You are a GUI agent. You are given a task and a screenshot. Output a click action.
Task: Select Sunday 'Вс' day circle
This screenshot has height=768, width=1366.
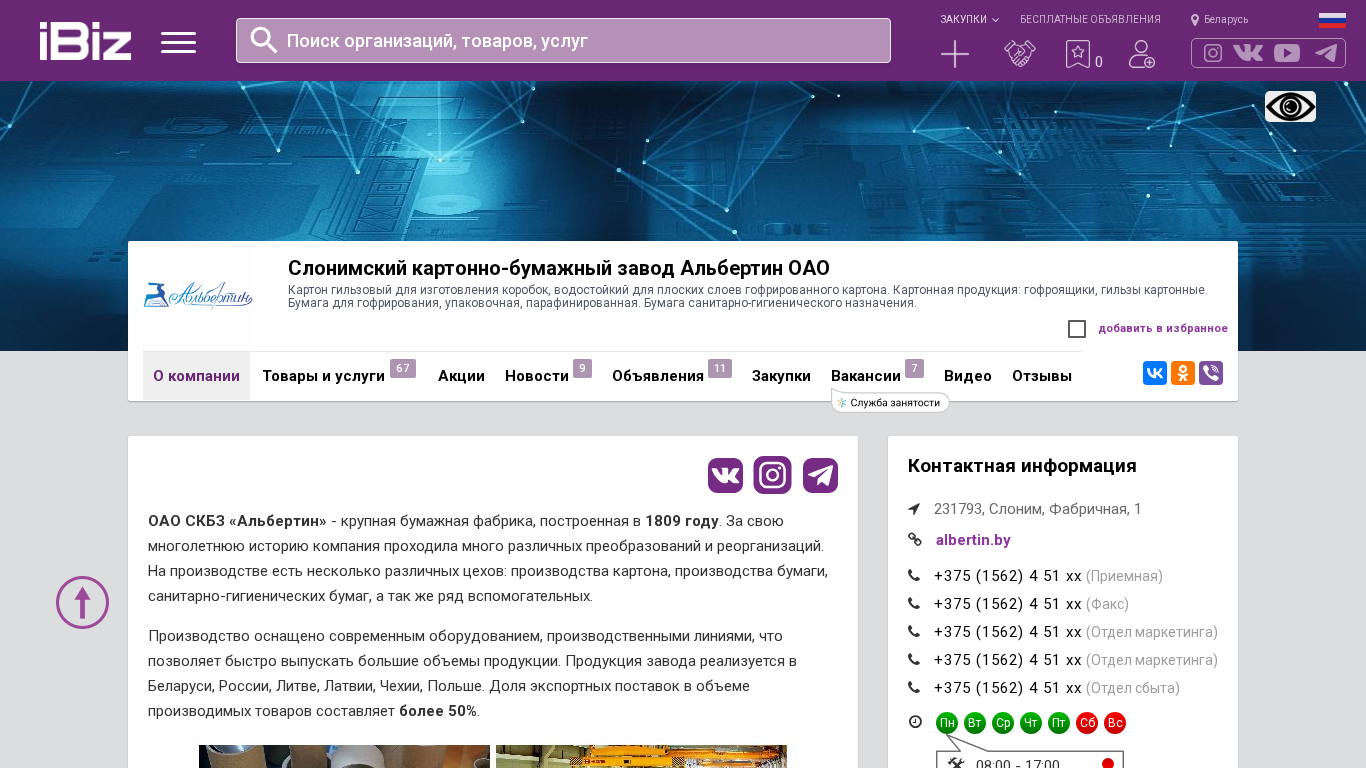click(1115, 723)
